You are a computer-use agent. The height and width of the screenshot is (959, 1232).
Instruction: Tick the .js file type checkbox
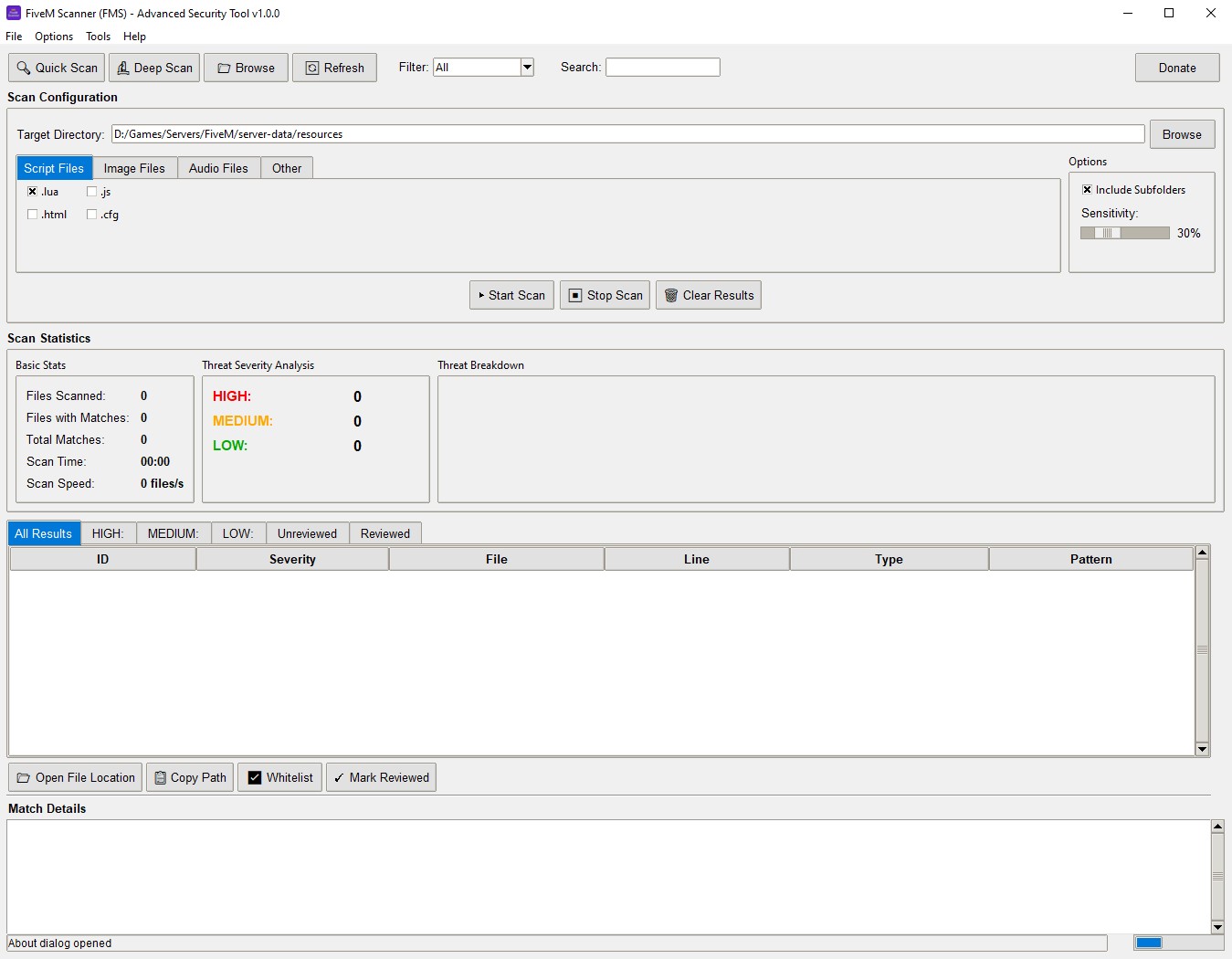tap(92, 192)
